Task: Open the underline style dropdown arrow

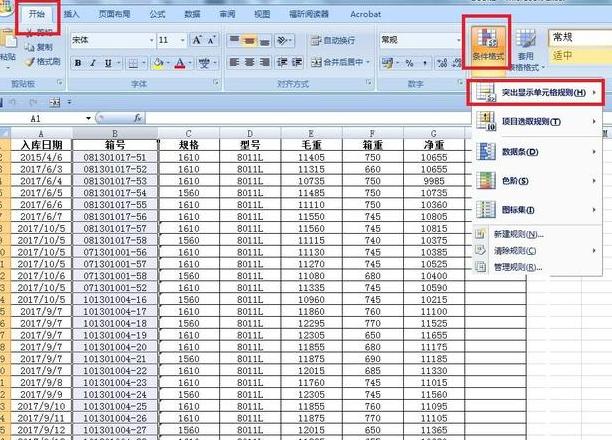Action: 117,63
